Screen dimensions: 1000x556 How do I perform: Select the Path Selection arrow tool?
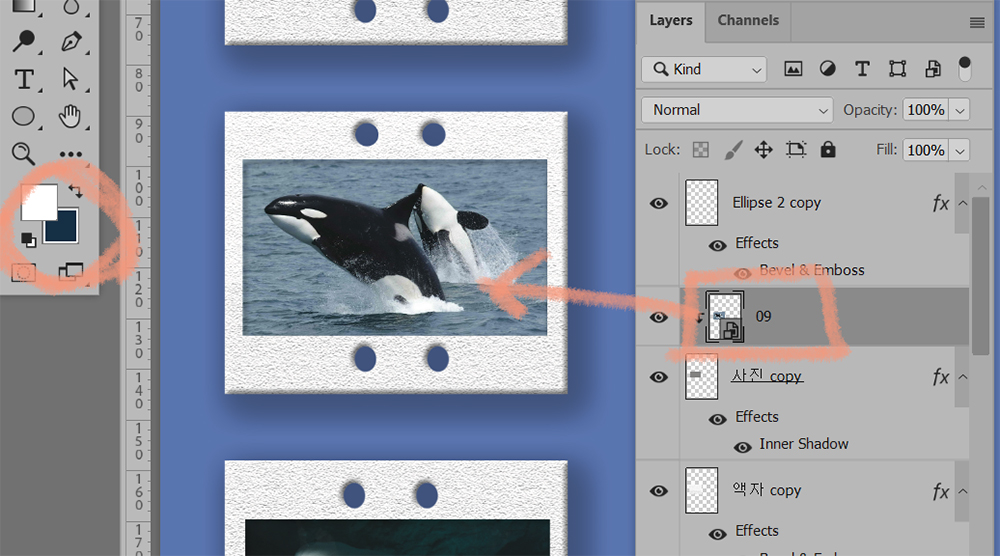point(70,79)
